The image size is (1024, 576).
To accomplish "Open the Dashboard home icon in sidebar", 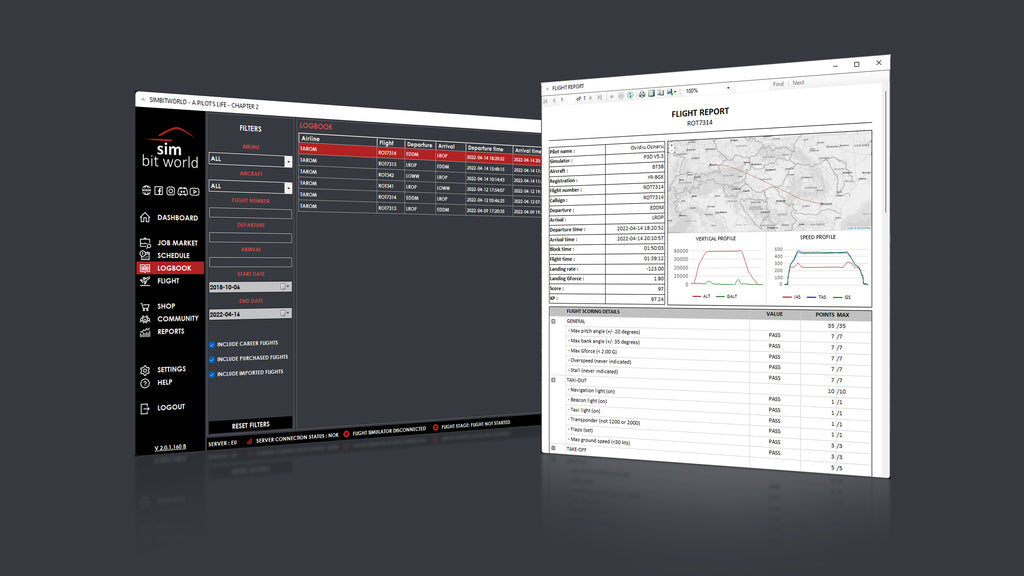I will coord(145,217).
